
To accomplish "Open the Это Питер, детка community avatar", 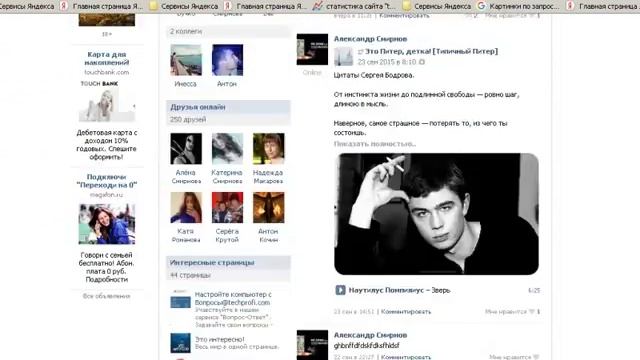I will click(x=343, y=57).
